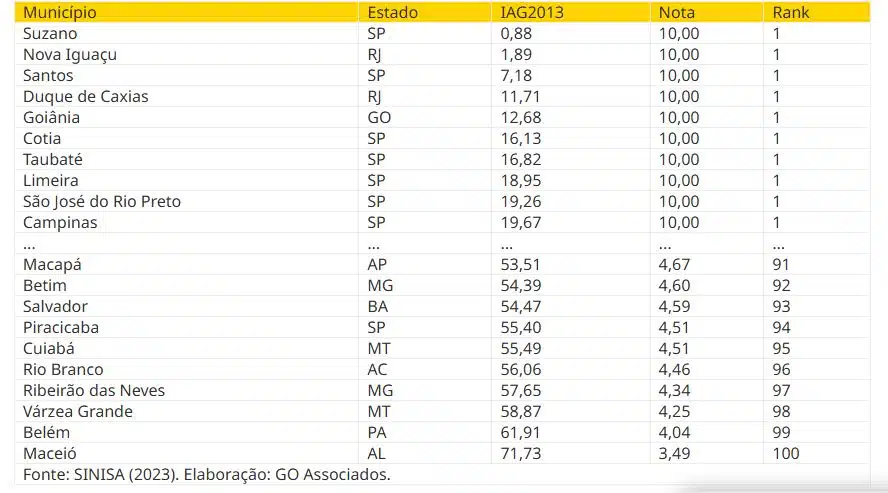Click the Fonte SINISA footnote text

207,474
